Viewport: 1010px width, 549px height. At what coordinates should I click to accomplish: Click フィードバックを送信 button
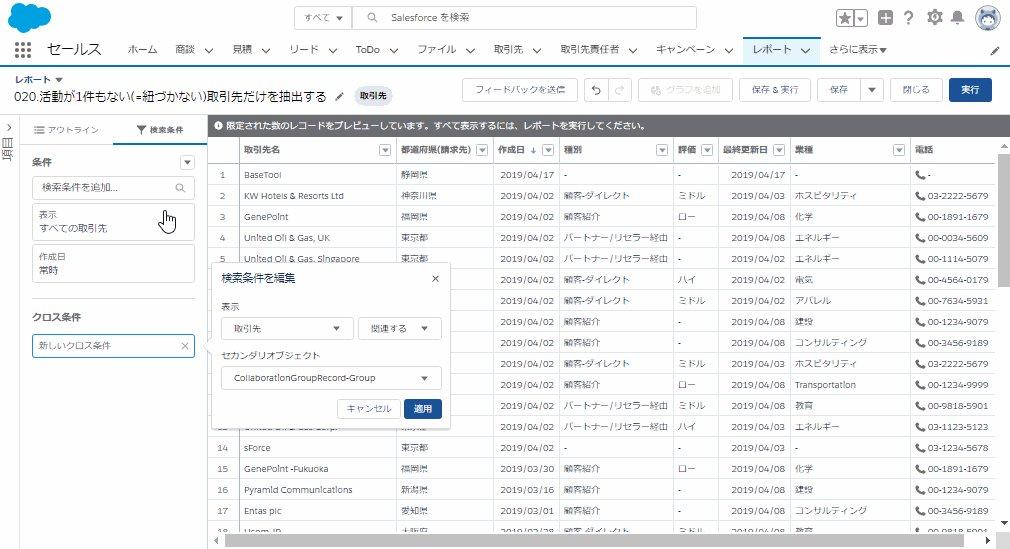click(520, 90)
